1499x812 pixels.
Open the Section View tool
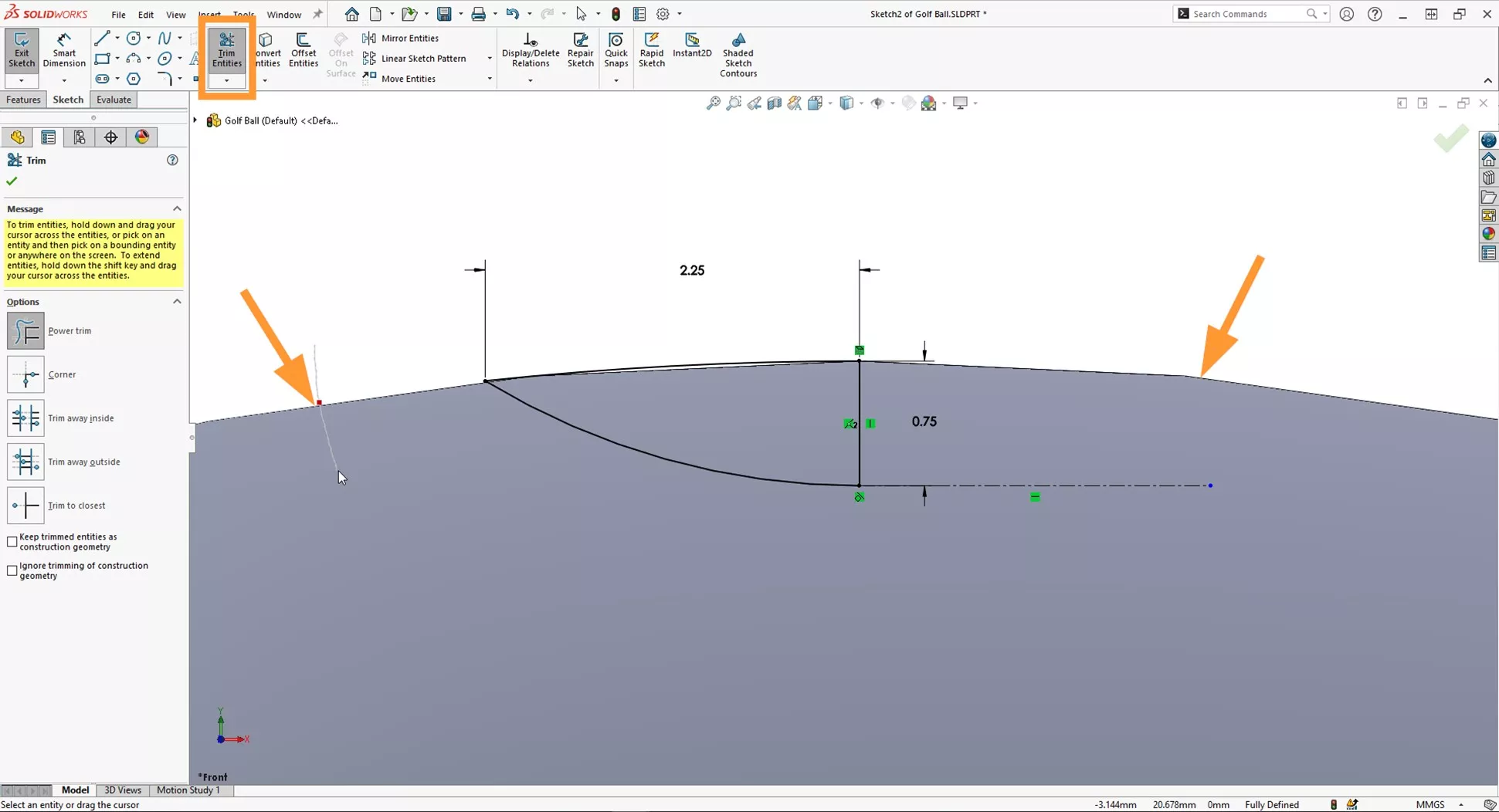[775, 103]
